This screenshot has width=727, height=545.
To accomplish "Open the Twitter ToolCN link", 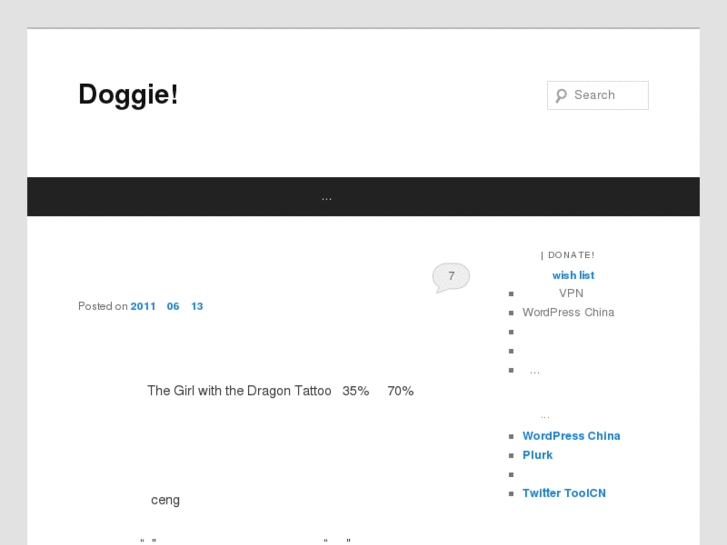I will pyautogui.click(x=564, y=493).
